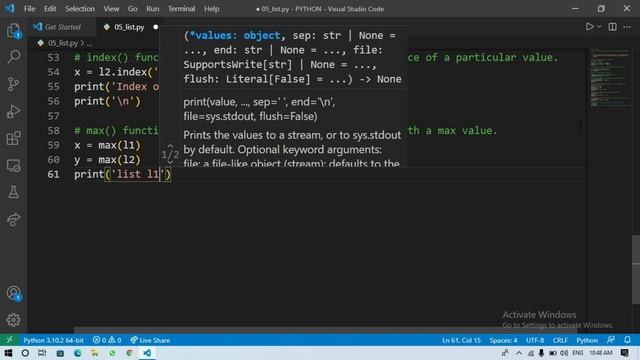This screenshot has height=360, width=640.
Task: Open Chrome from taskbar
Action: 129,353
